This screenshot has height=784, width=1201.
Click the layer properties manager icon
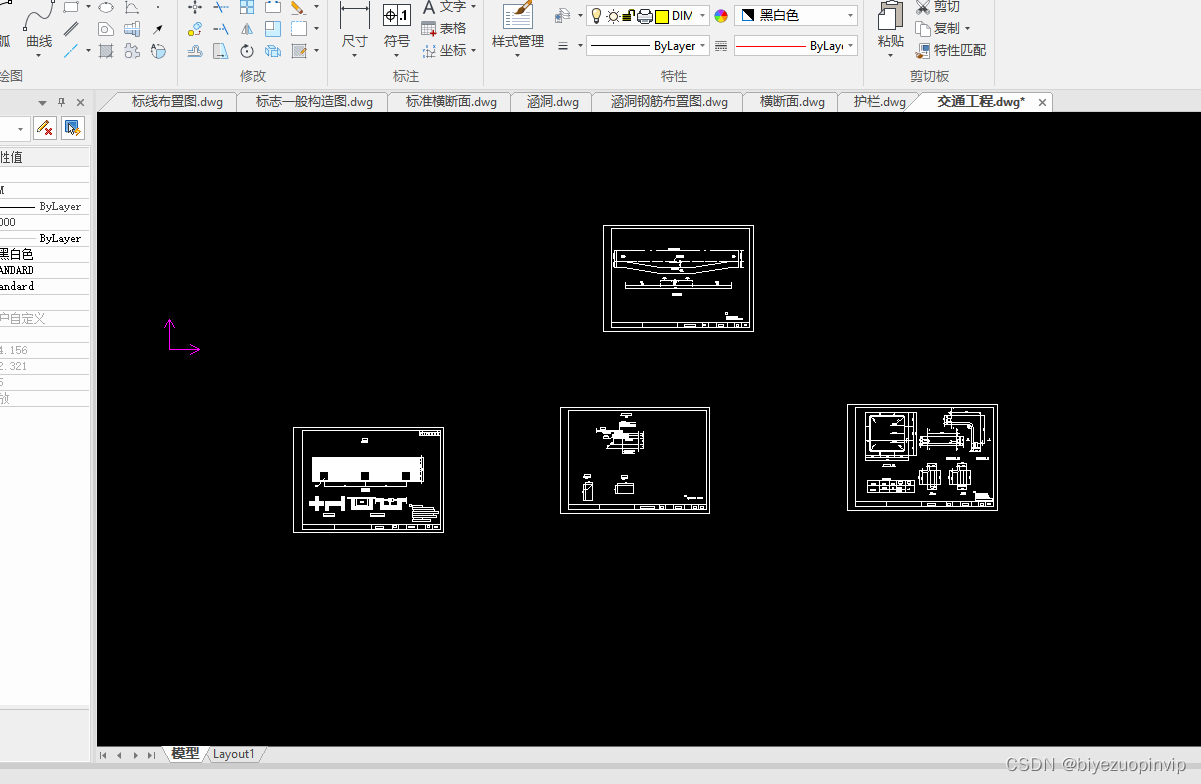point(563,16)
